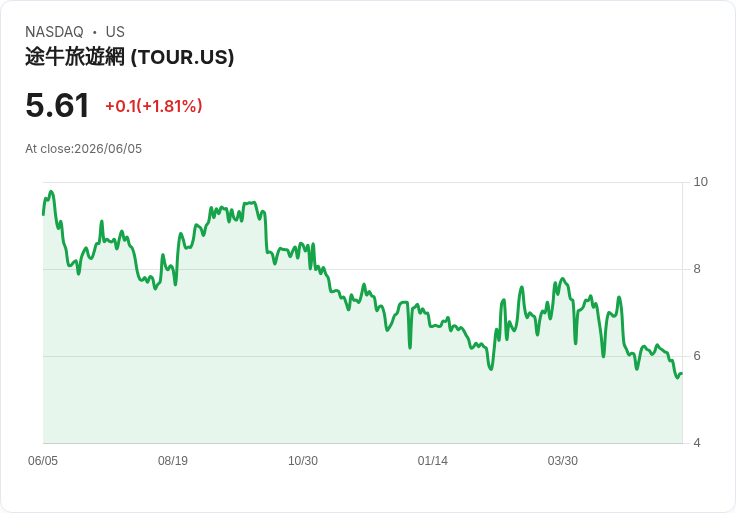The height and width of the screenshot is (513, 736).
Task: Click the US market label
Action: 115,32
